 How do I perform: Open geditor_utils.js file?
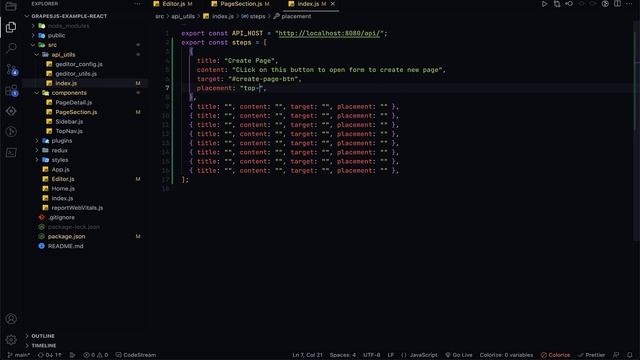click(x=76, y=74)
